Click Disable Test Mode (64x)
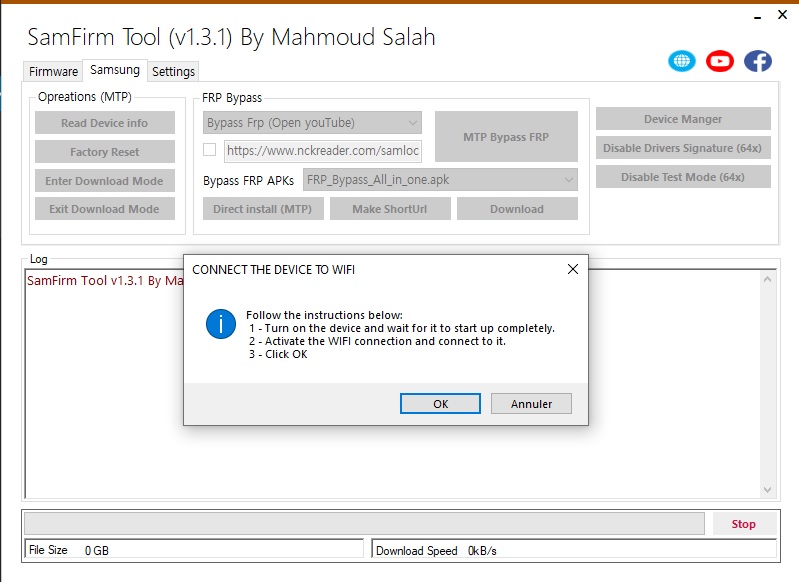Viewport: 799px width, 582px height. (x=683, y=177)
